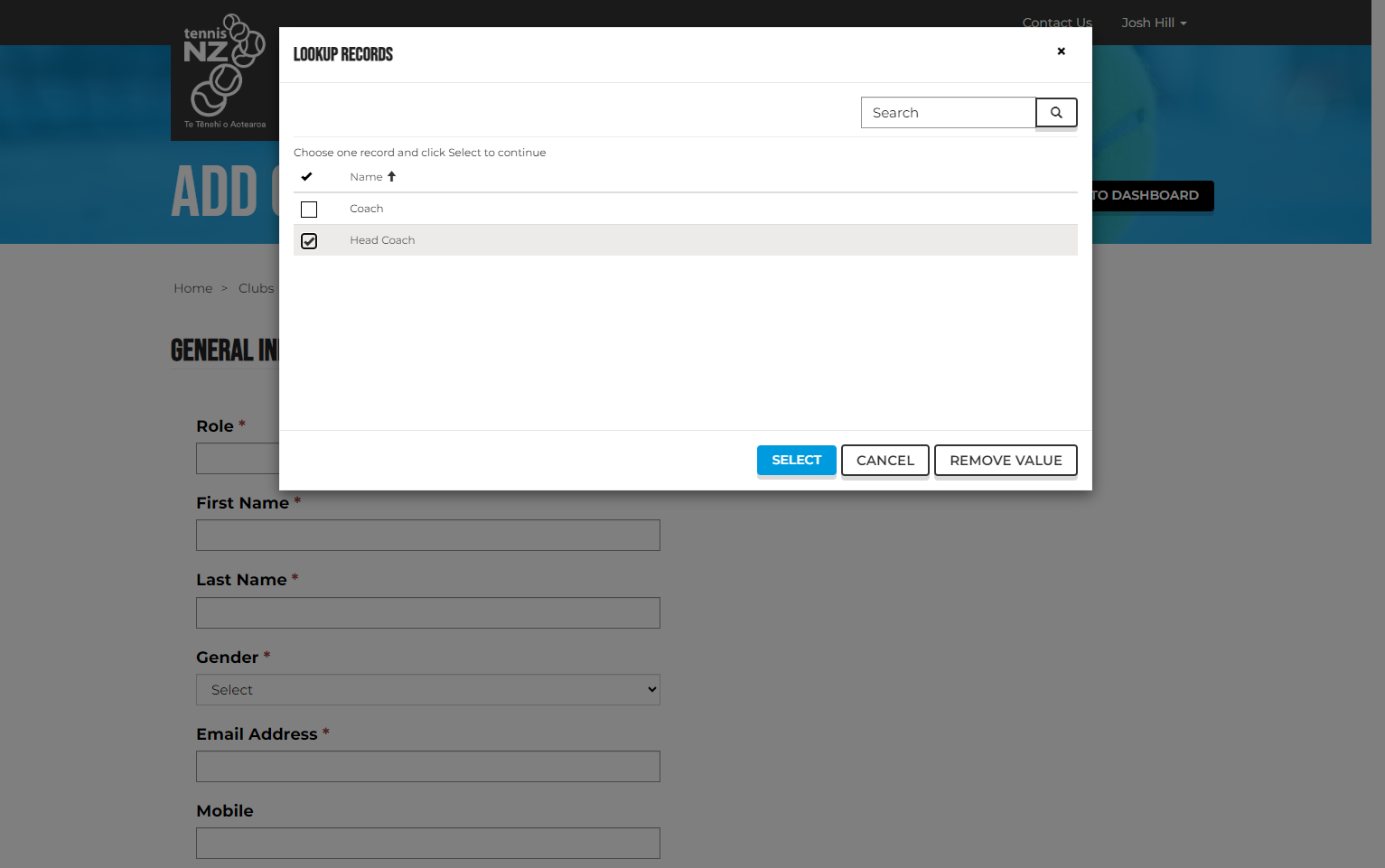Click the Remove Value button
This screenshot has width=1385, height=868.
pyautogui.click(x=1006, y=461)
